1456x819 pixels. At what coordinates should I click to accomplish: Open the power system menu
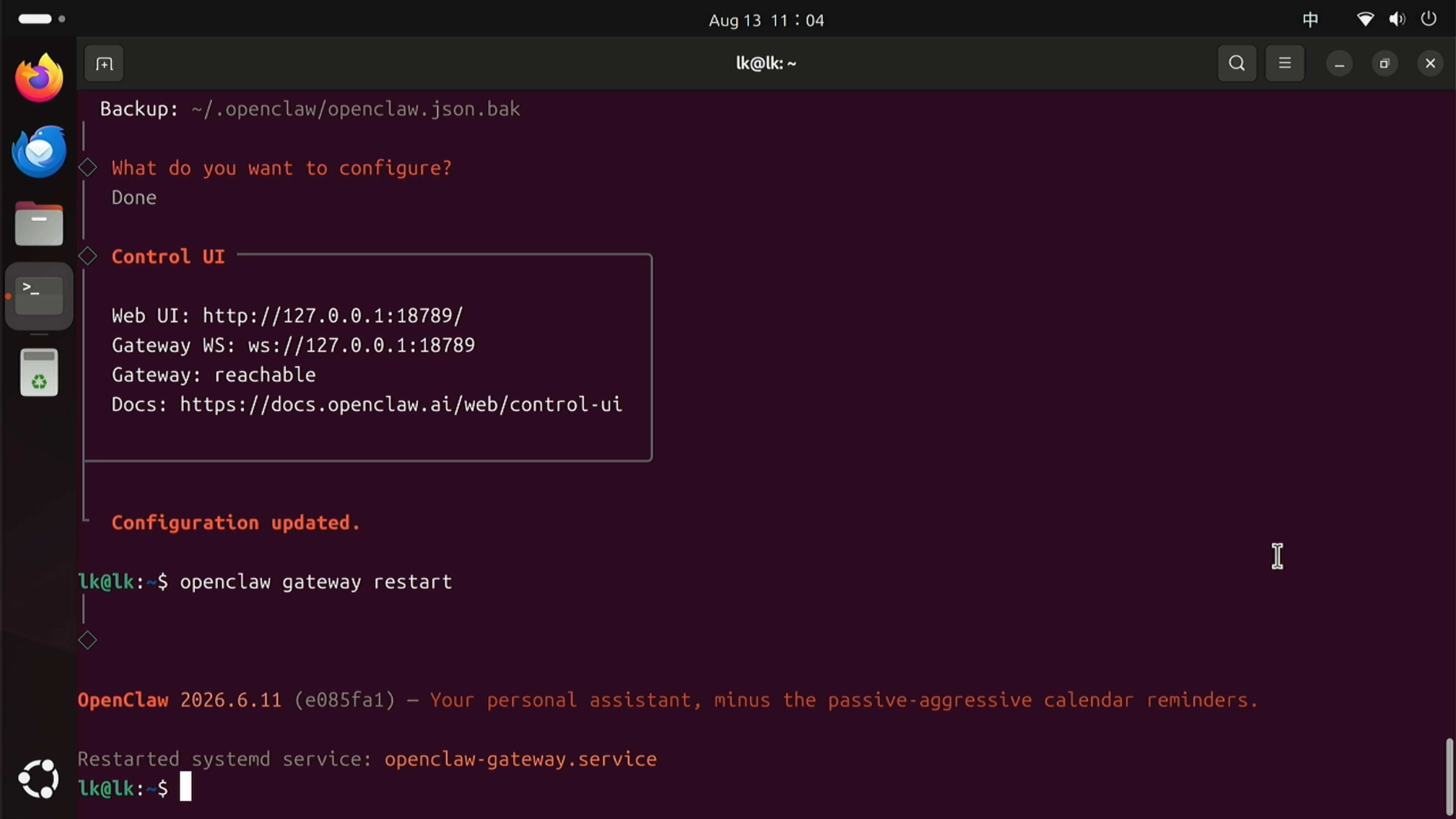pyautogui.click(x=1429, y=19)
